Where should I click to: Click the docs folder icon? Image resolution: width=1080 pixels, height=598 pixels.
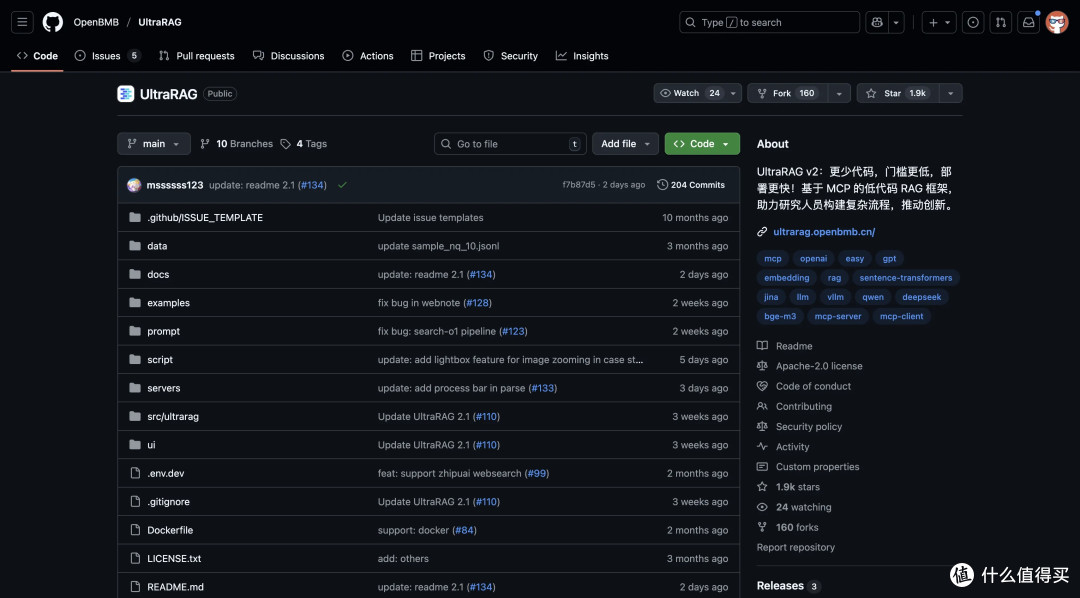click(135, 274)
